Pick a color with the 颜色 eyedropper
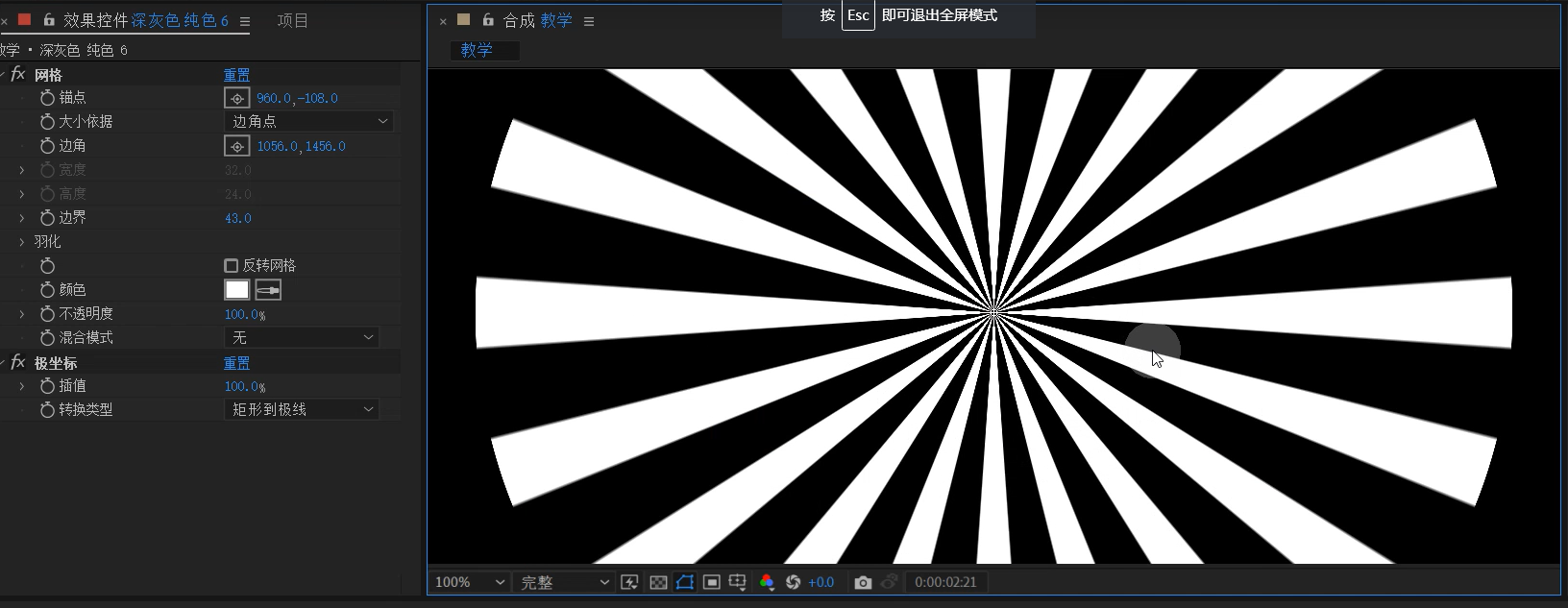 [x=268, y=290]
